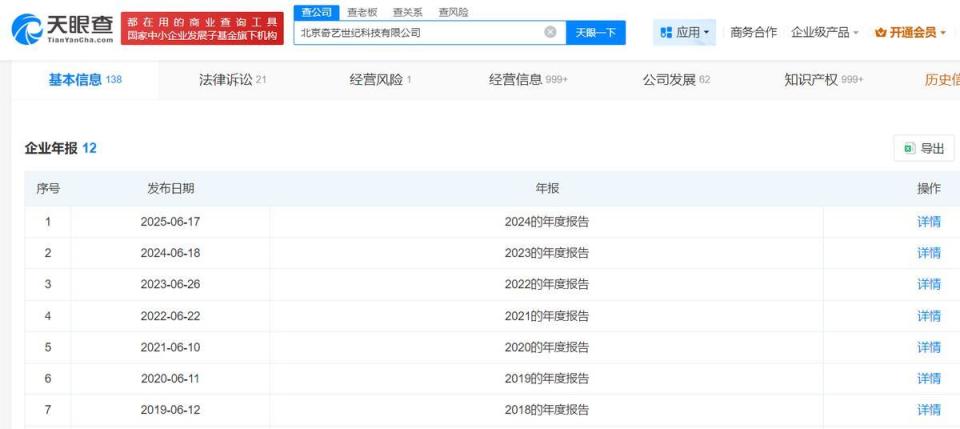Click the date 2024-06-18
Image resolution: width=960 pixels, height=429 pixels.
tap(170, 253)
